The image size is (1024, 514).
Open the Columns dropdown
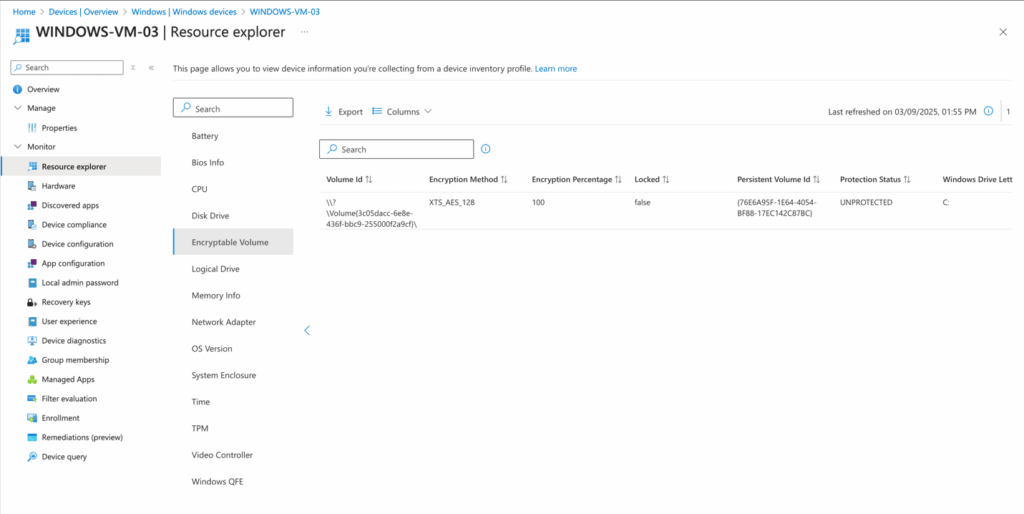click(402, 112)
